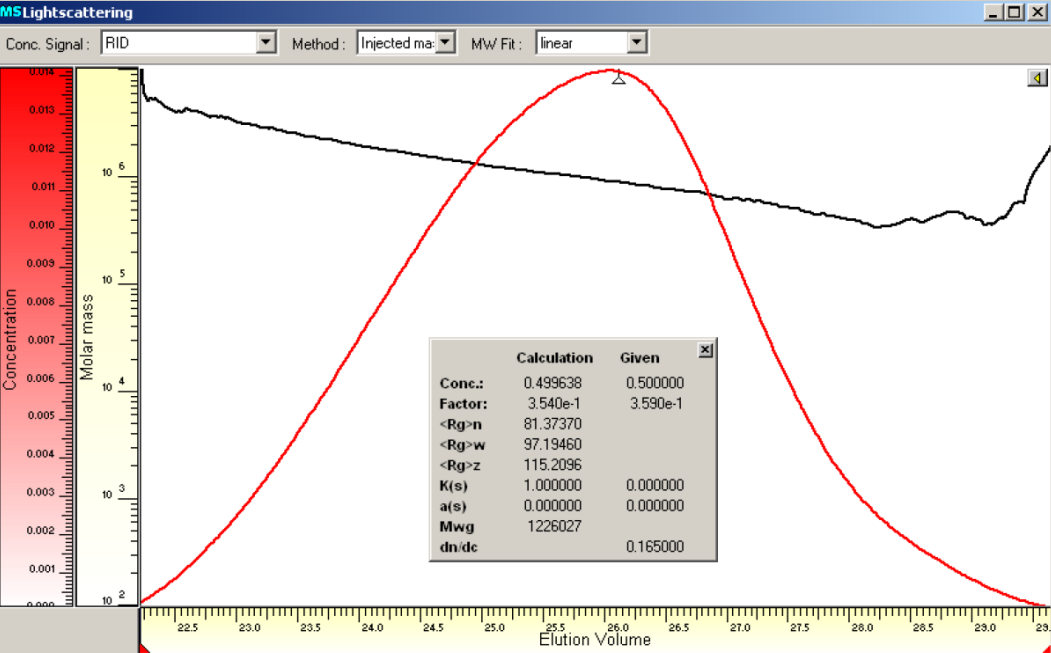
Task: Click the yellow arrow panel toggle icon
Action: (1037, 78)
